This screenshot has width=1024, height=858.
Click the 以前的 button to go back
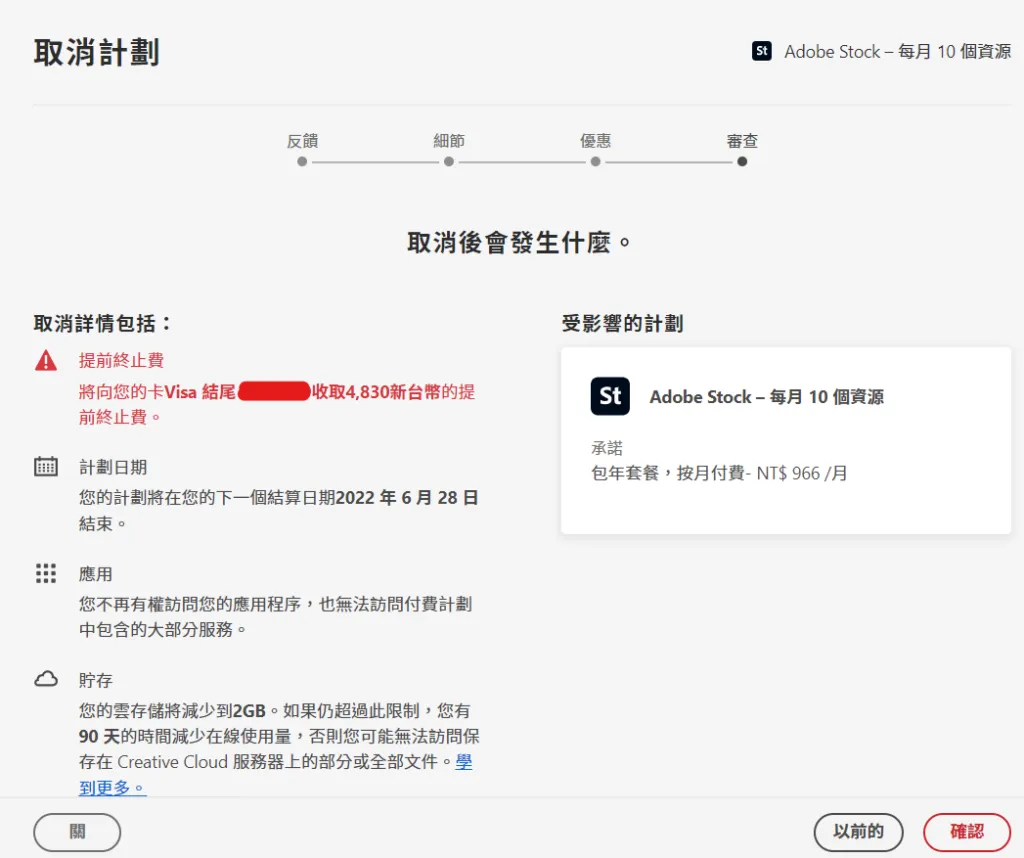[x=858, y=831]
